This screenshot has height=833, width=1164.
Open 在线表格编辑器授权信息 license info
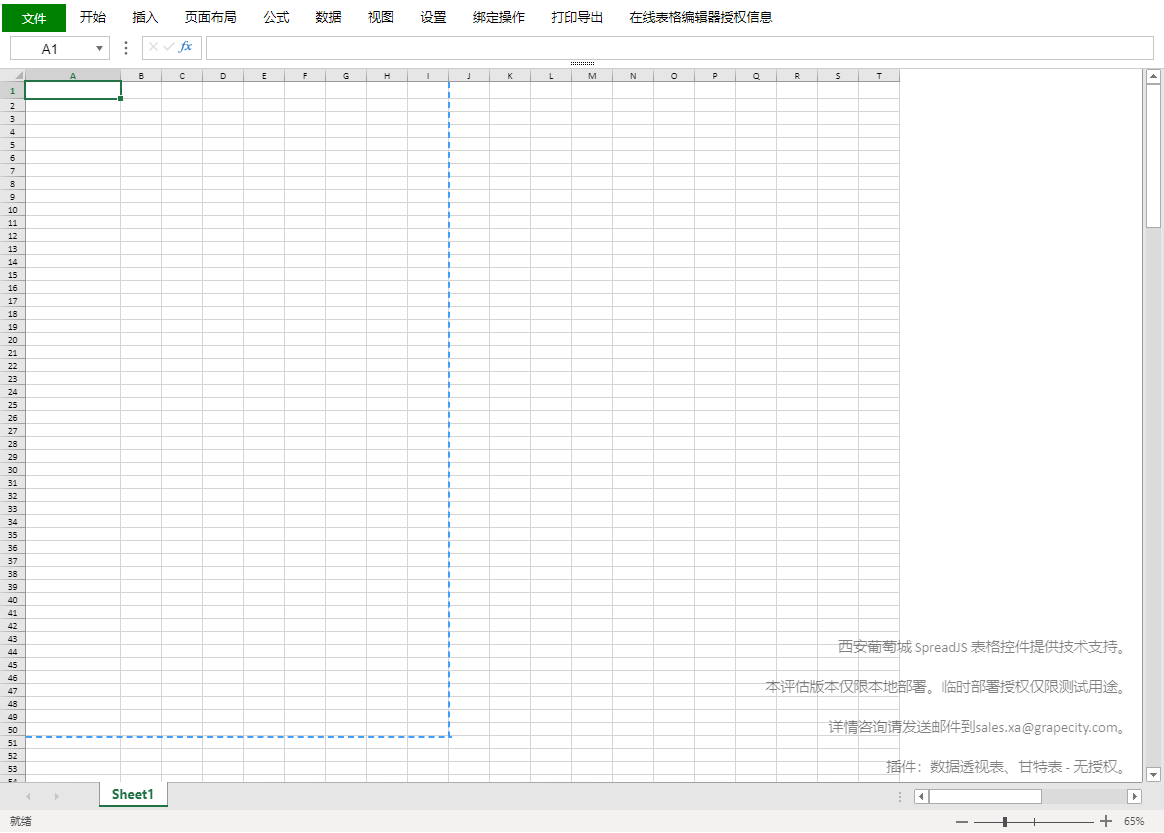point(700,18)
